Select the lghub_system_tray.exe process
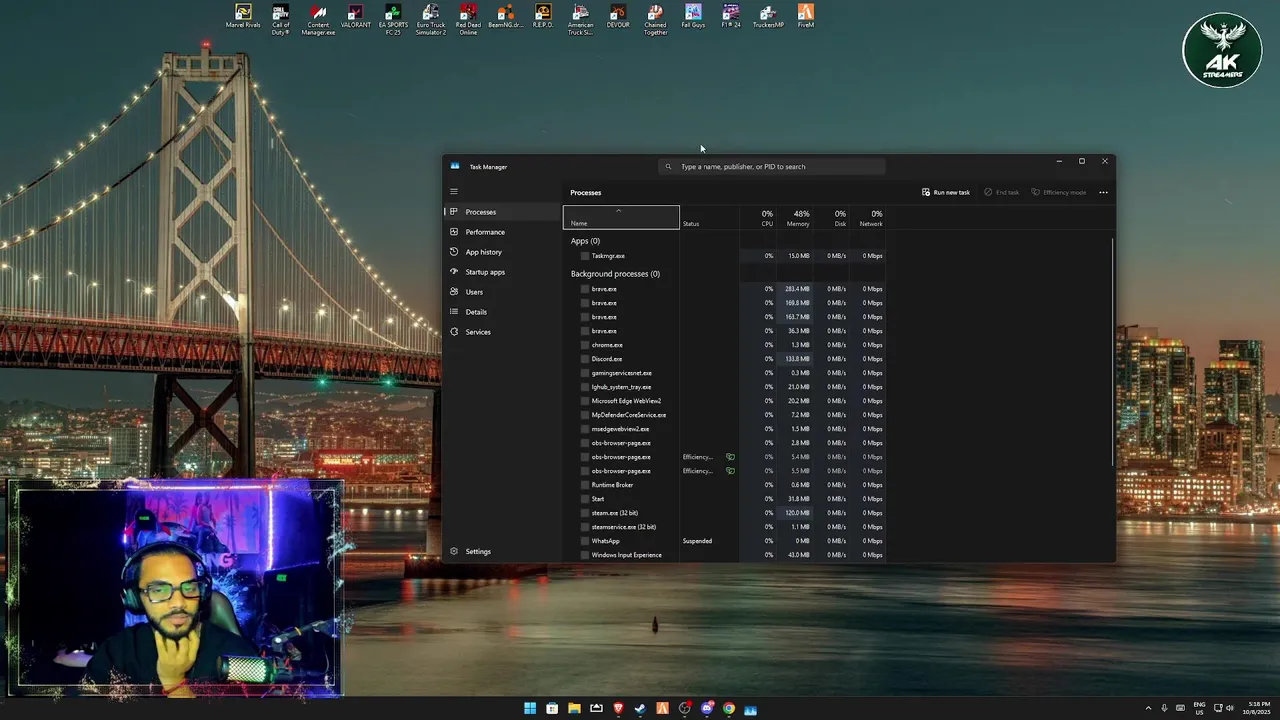This screenshot has height=720, width=1280. 725,387
